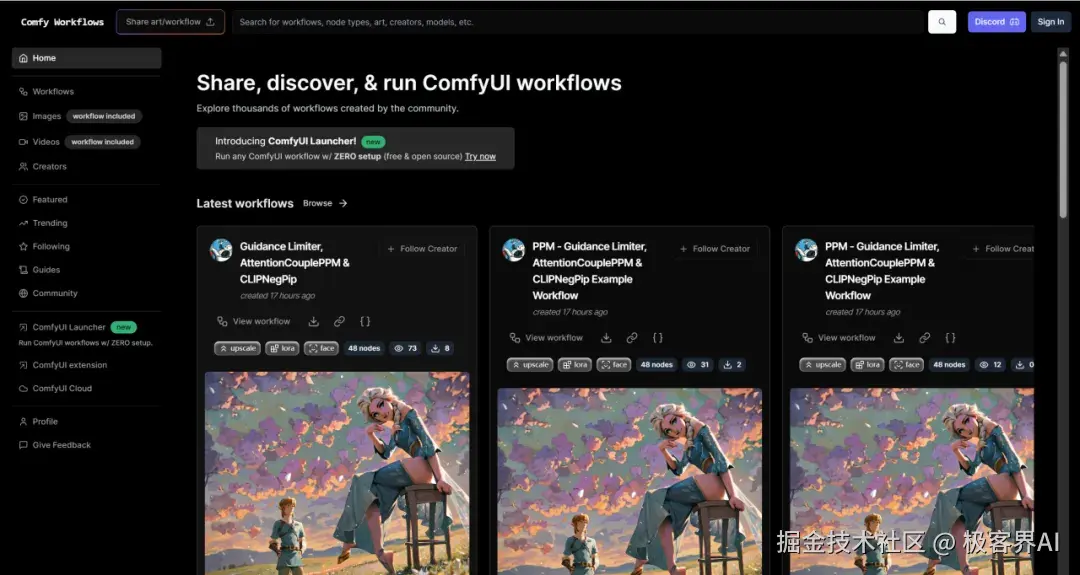Image resolution: width=1080 pixels, height=575 pixels.
Task: Open Featured in the sidebar
Action: (43, 200)
